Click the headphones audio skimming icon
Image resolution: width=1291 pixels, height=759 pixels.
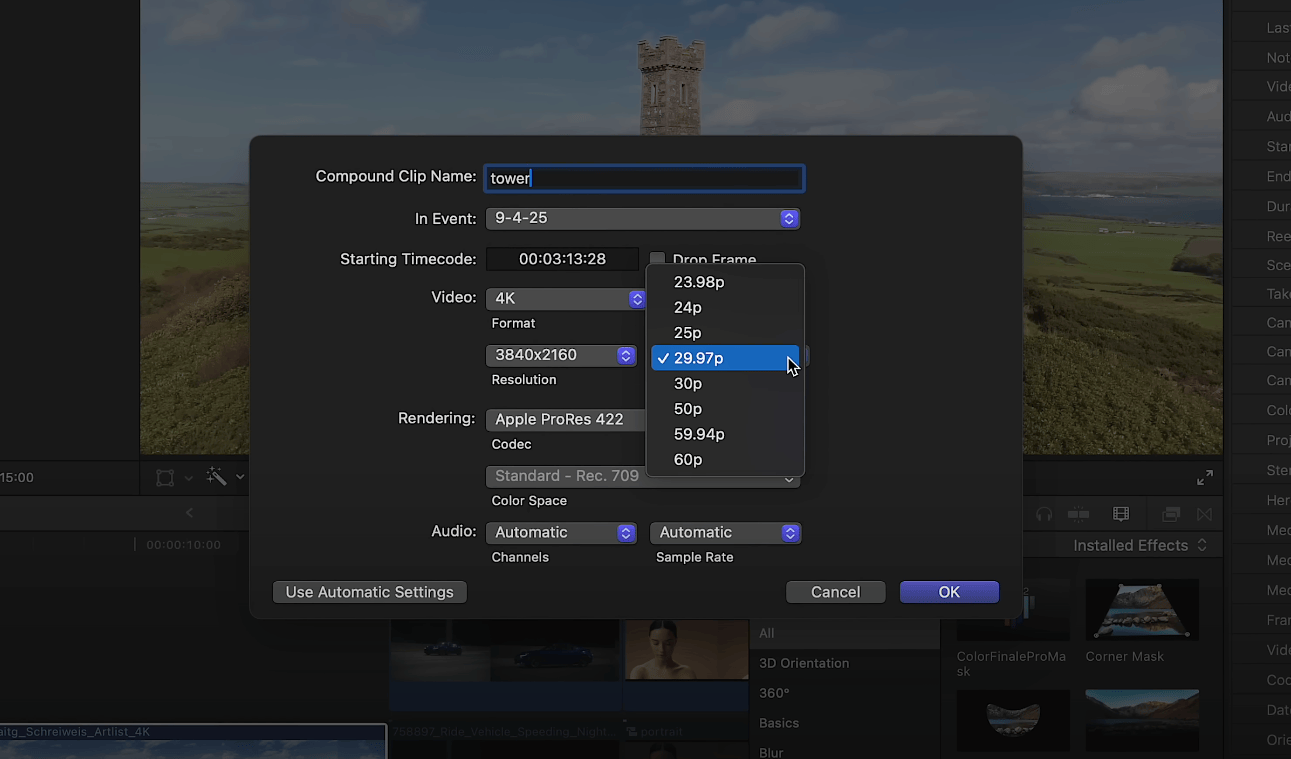1044,514
